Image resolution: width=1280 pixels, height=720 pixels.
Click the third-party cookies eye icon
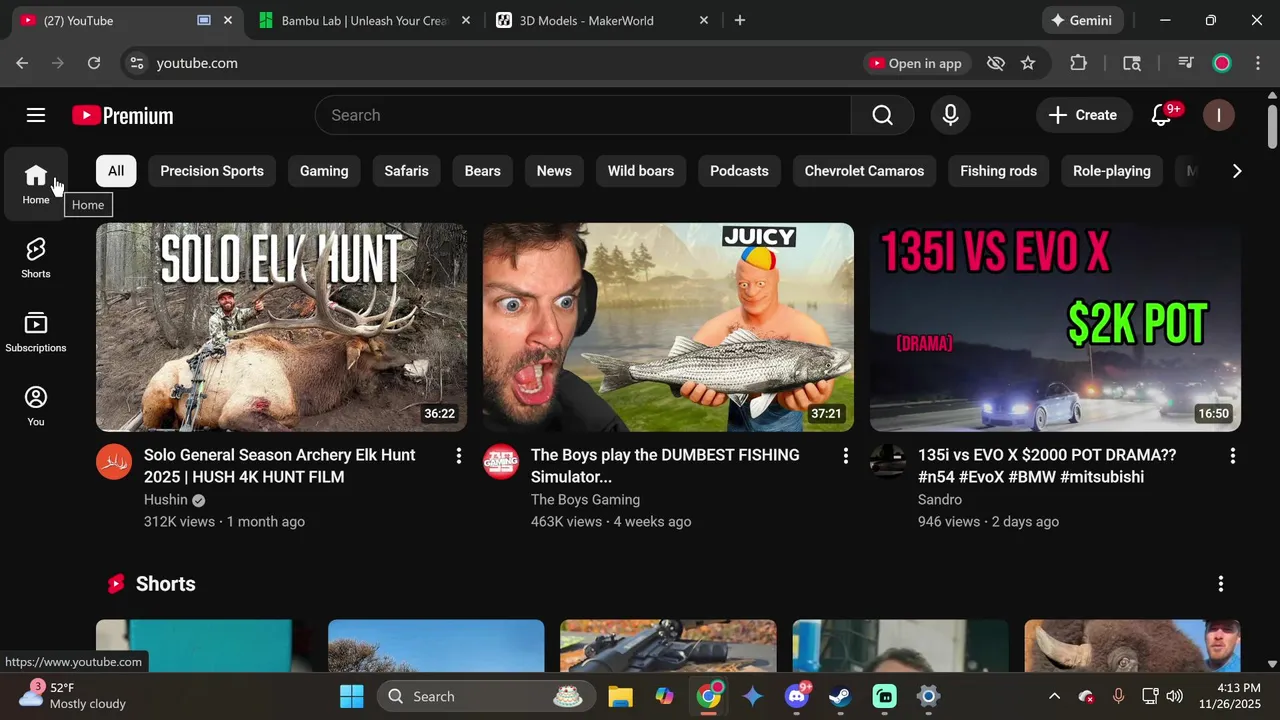[995, 63]
